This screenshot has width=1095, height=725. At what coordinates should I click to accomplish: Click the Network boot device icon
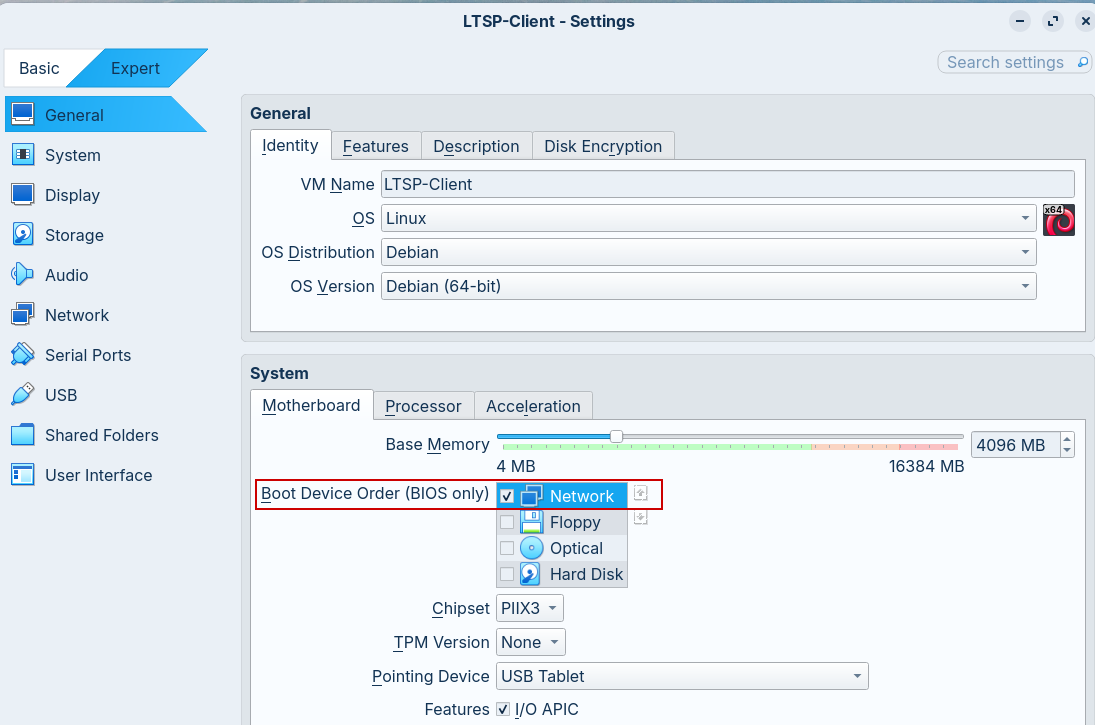tap(531, 496)
